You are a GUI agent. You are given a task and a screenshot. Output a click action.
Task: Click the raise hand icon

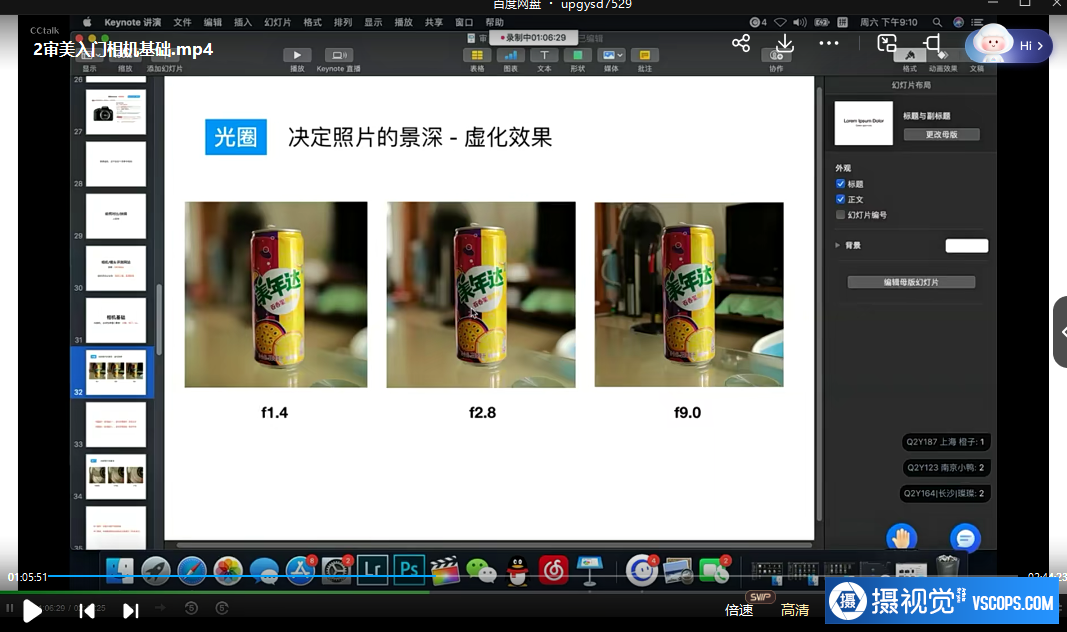[902, 538]
